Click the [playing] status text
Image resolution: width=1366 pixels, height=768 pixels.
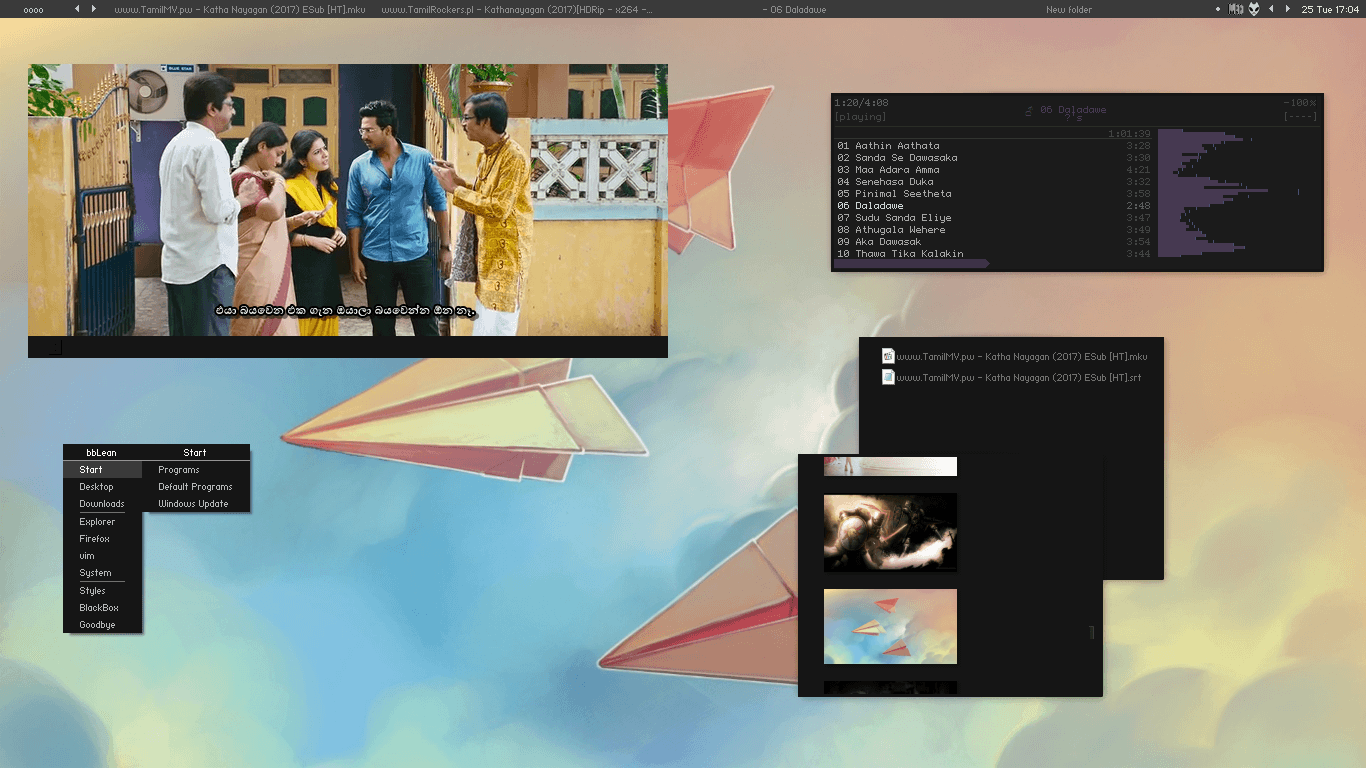tap(860, 117)
